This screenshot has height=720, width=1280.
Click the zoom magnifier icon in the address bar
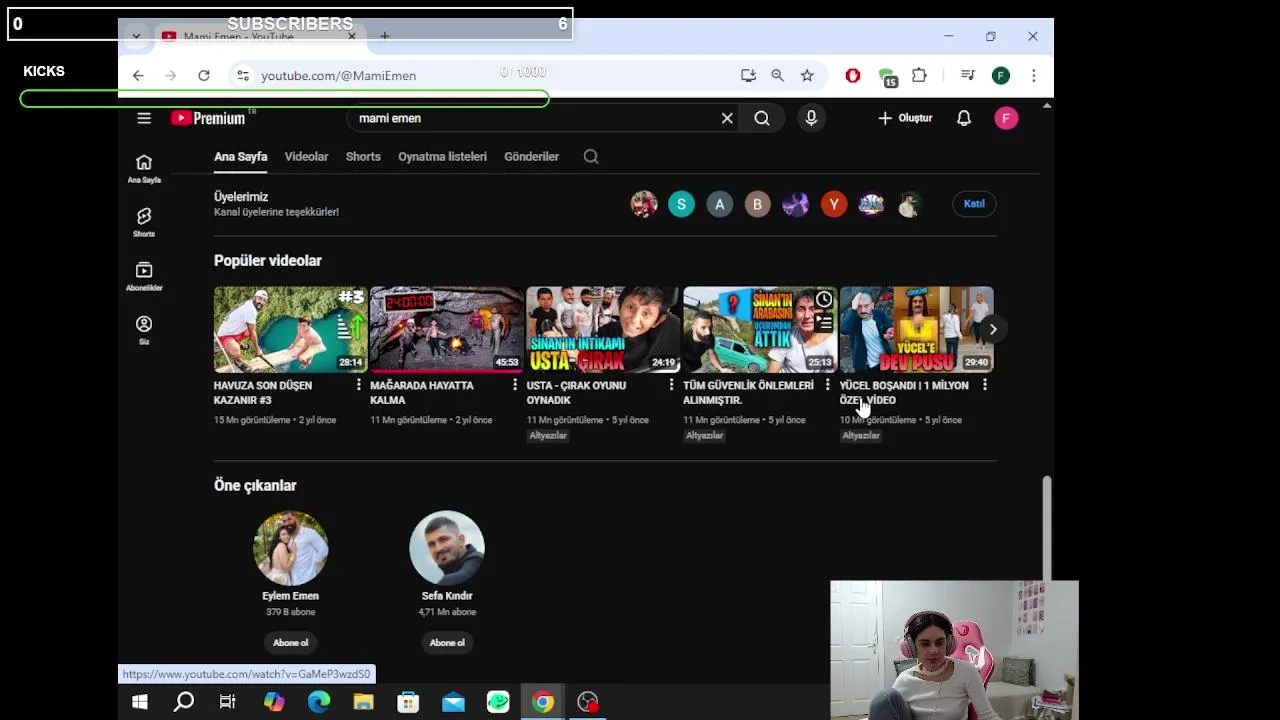(777, 75)
